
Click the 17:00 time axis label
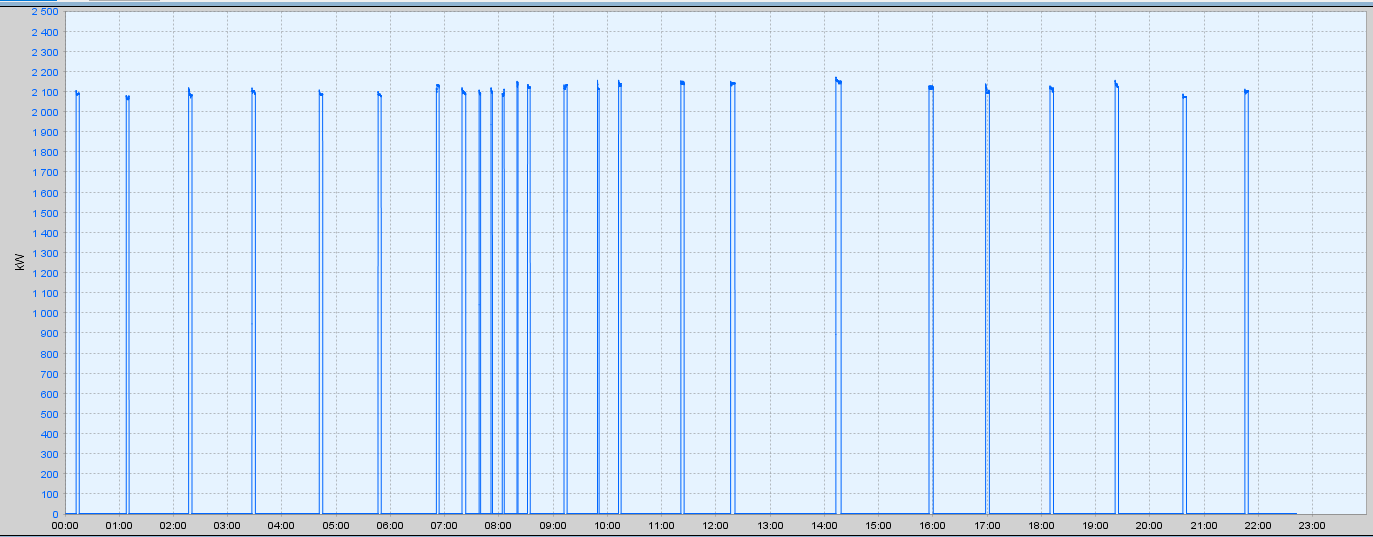[x=987, y=525]
